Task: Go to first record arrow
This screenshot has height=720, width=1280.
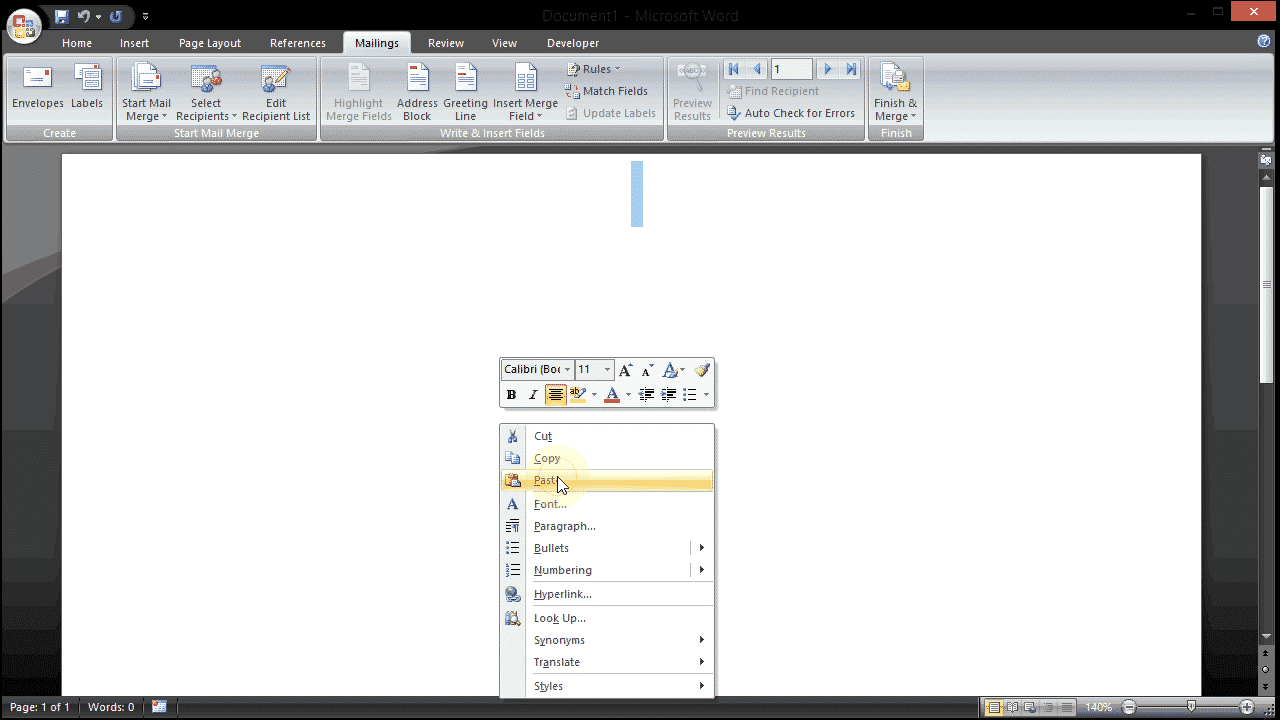Action: pyautogui.click(x=733, y=69)
